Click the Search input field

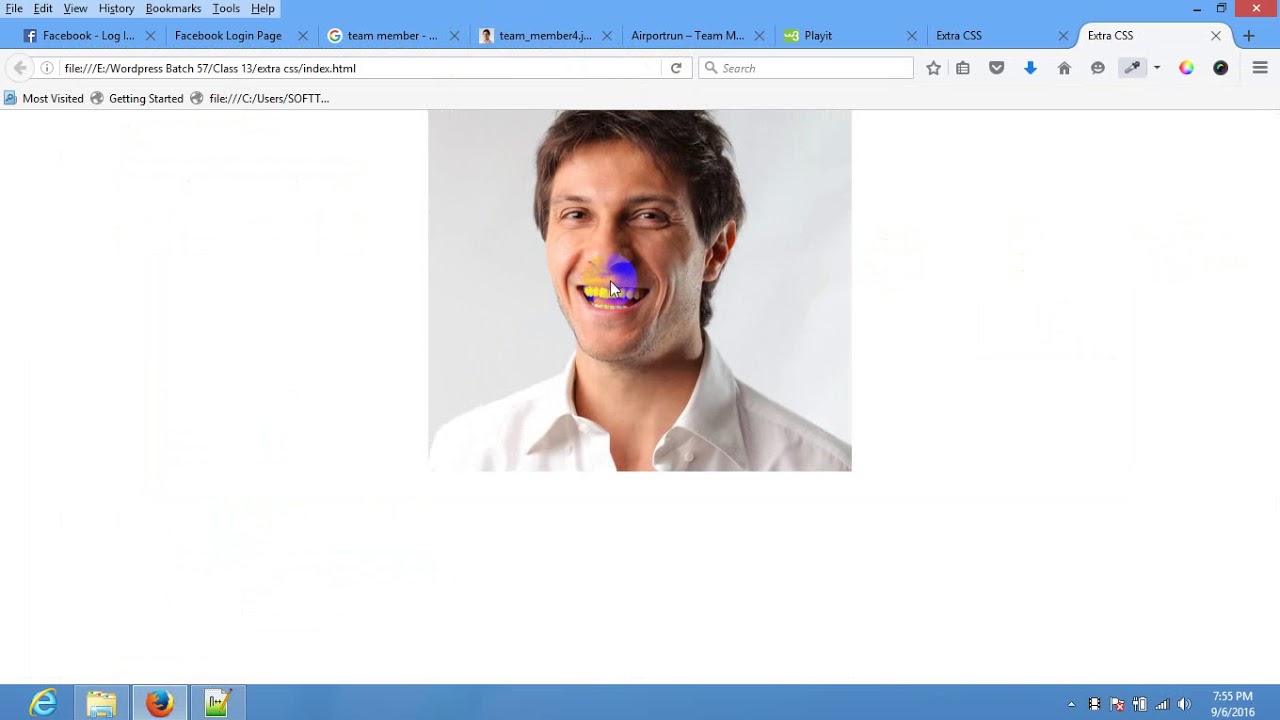pyautogui.click(x=806, y=68)
